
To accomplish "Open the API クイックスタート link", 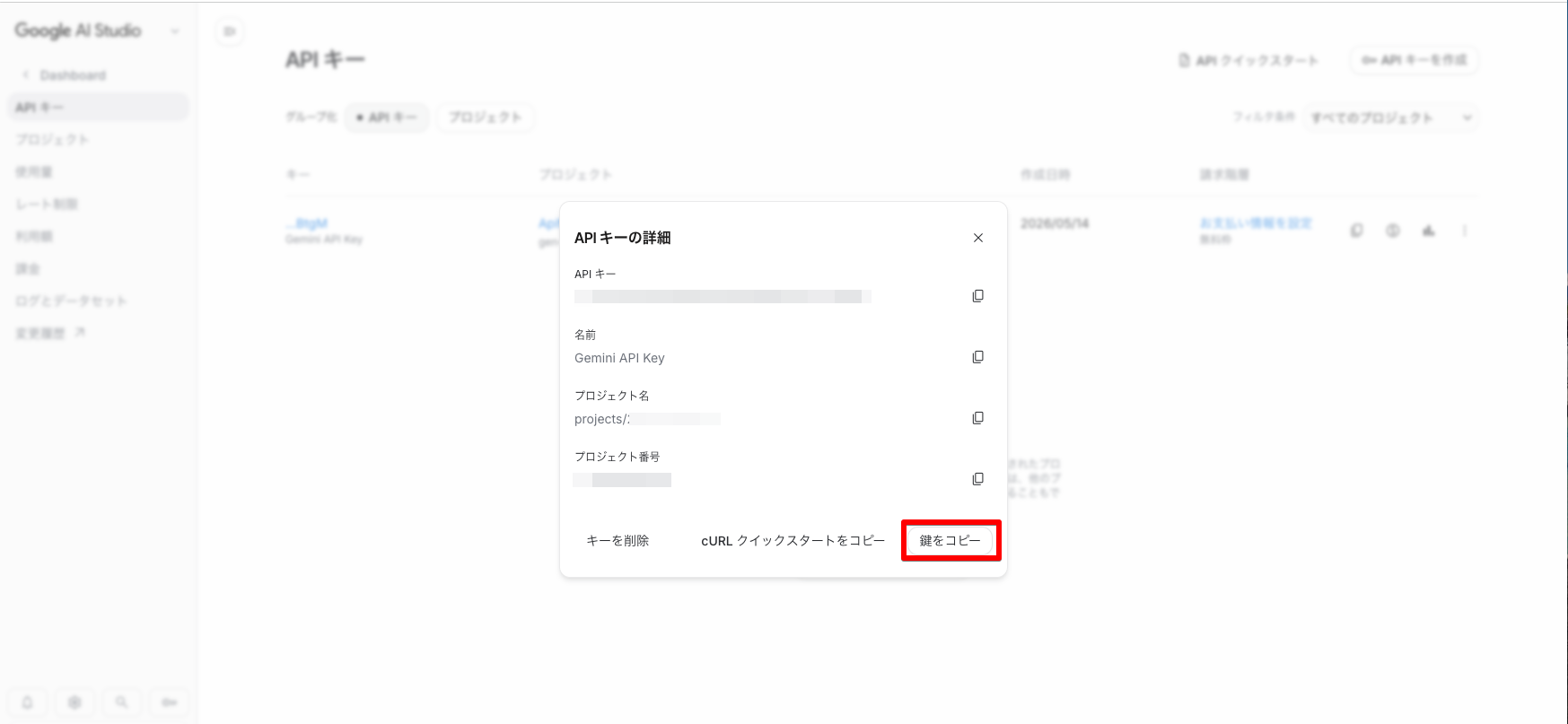I will coord(1248,60).
